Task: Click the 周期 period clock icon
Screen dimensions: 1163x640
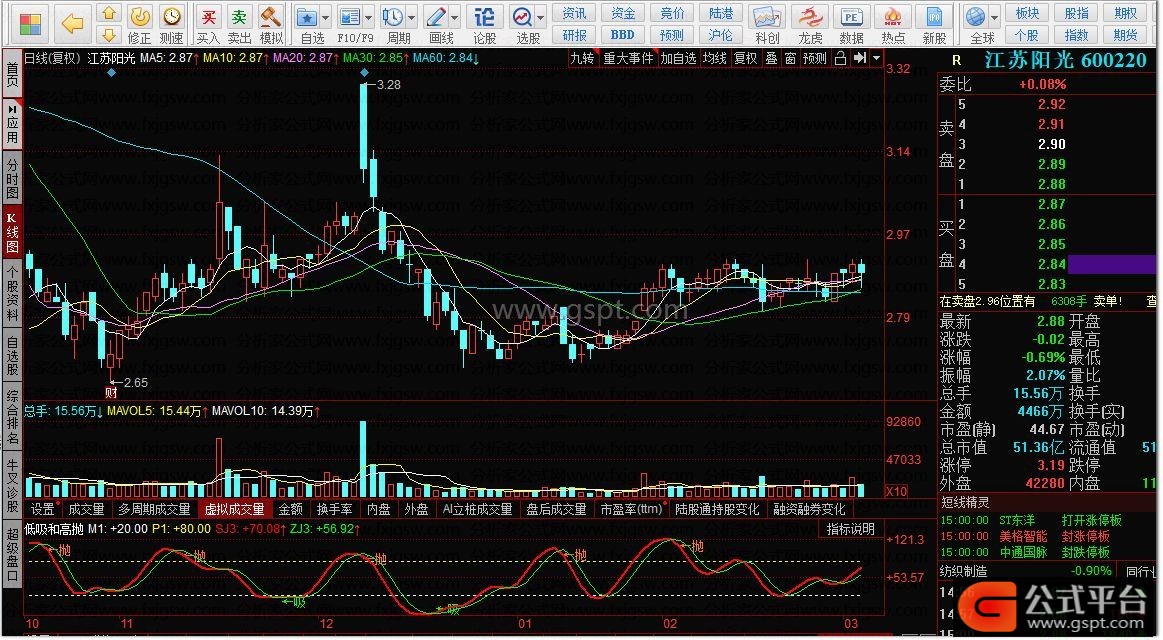Action: [x=392, y=16]
